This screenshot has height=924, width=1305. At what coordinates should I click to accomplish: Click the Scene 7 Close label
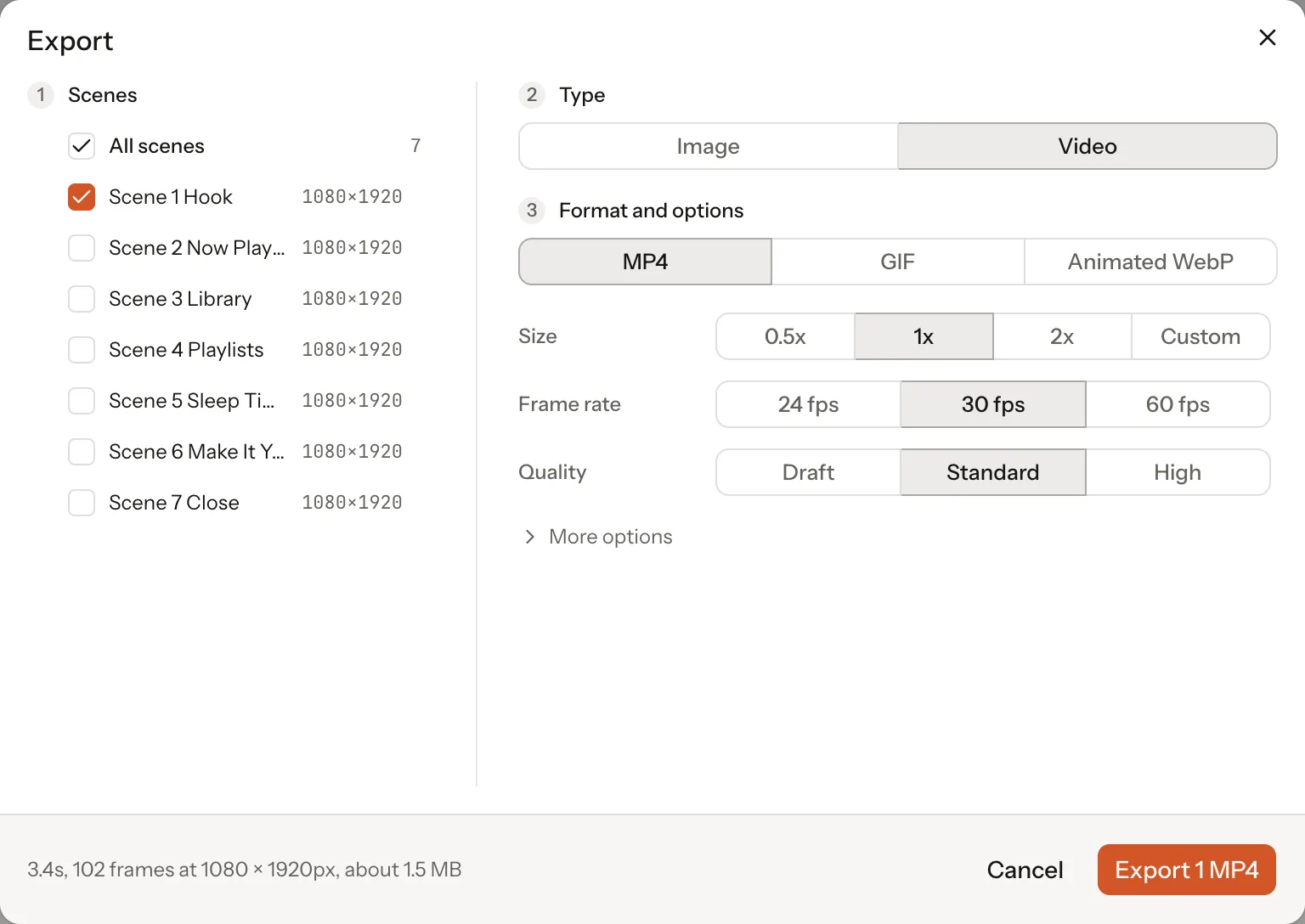(x=174, y=503)
